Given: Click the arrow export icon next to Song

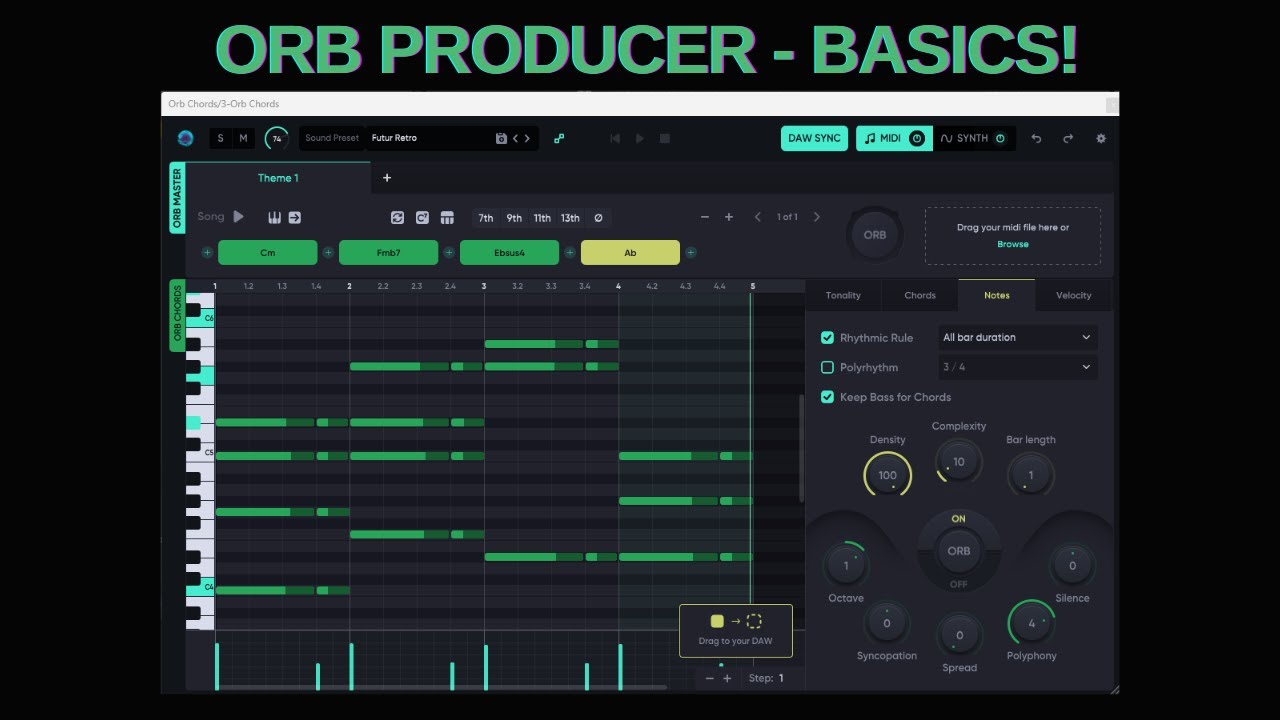Looking at the screenshot, I should coord(295,217).
